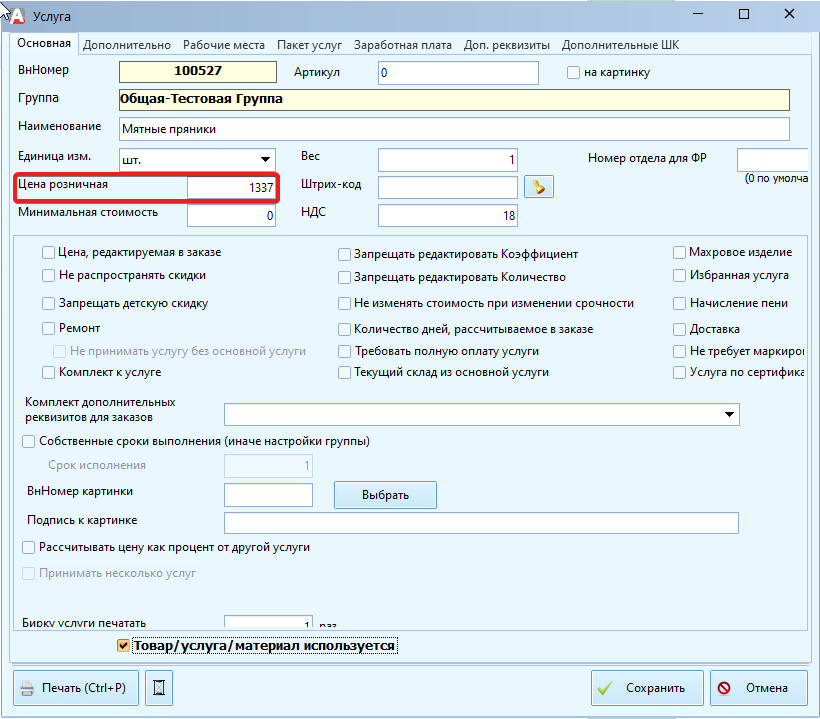Enable 'Требовать полную оплату услуги'

[344, 351]
